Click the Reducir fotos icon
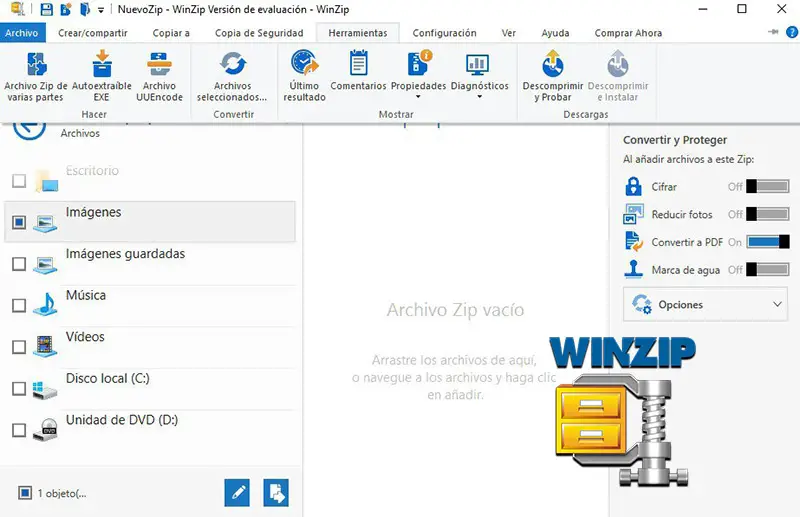The image size is (800, 517). tap(634, 214)
